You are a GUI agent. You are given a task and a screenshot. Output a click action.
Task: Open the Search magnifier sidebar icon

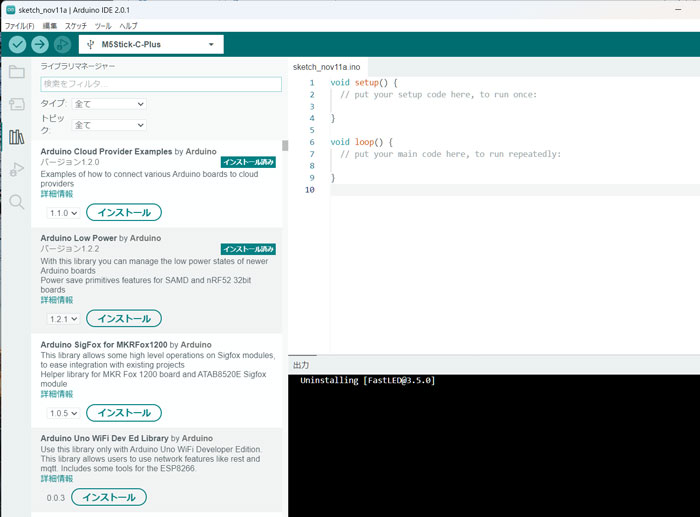coord(17,202)
